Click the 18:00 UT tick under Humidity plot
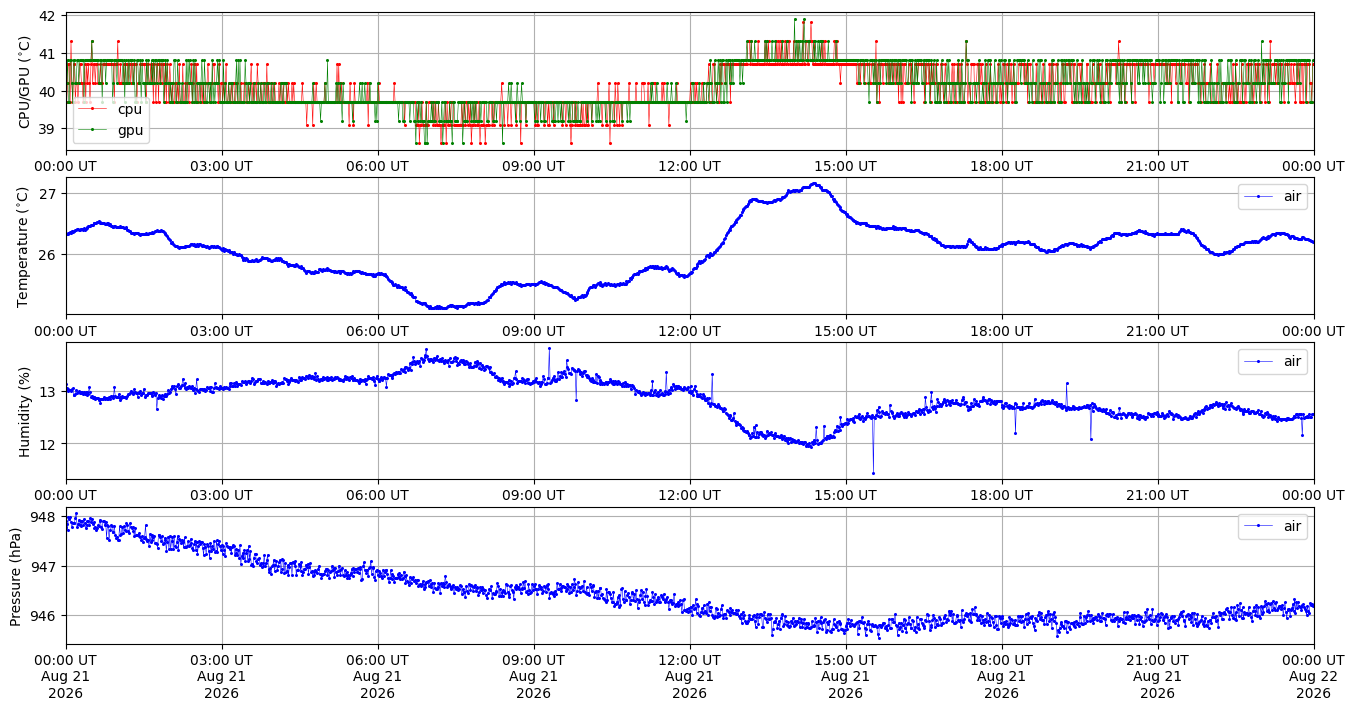 coord(1002,496)
